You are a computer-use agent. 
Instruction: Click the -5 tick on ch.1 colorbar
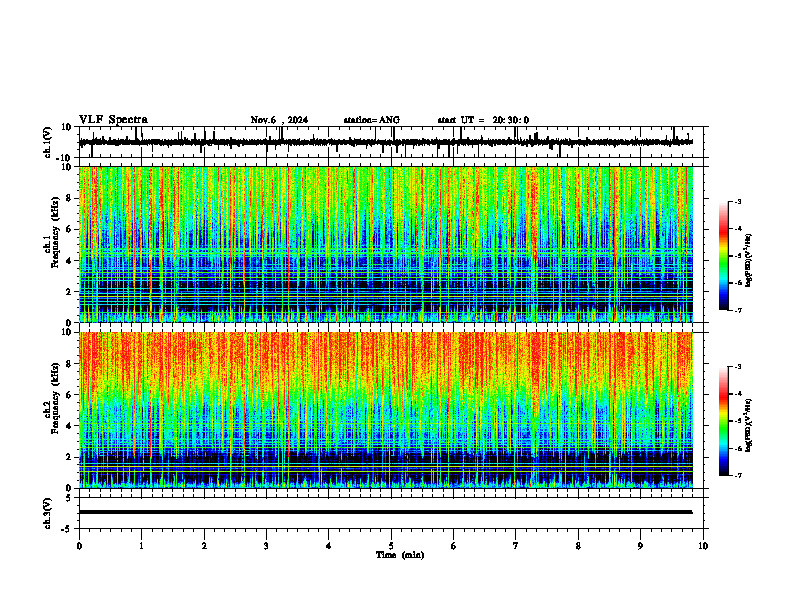pyautogui.click(x=738, y=256)
